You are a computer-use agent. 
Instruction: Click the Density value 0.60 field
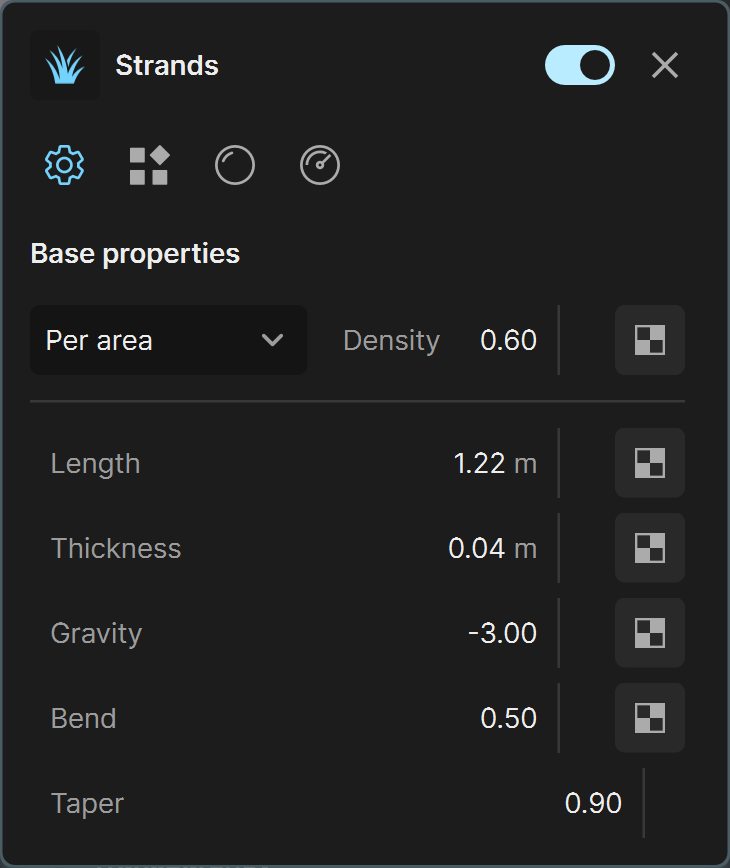509,340
